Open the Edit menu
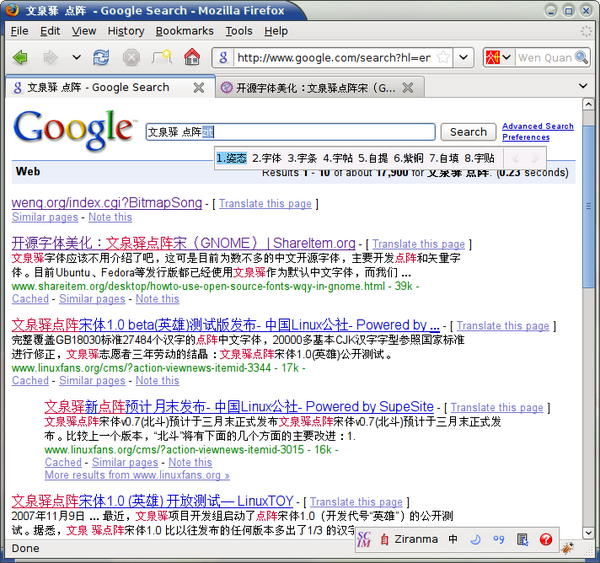The width and height of the screenshot is (600, 563). tap(50, 31)
